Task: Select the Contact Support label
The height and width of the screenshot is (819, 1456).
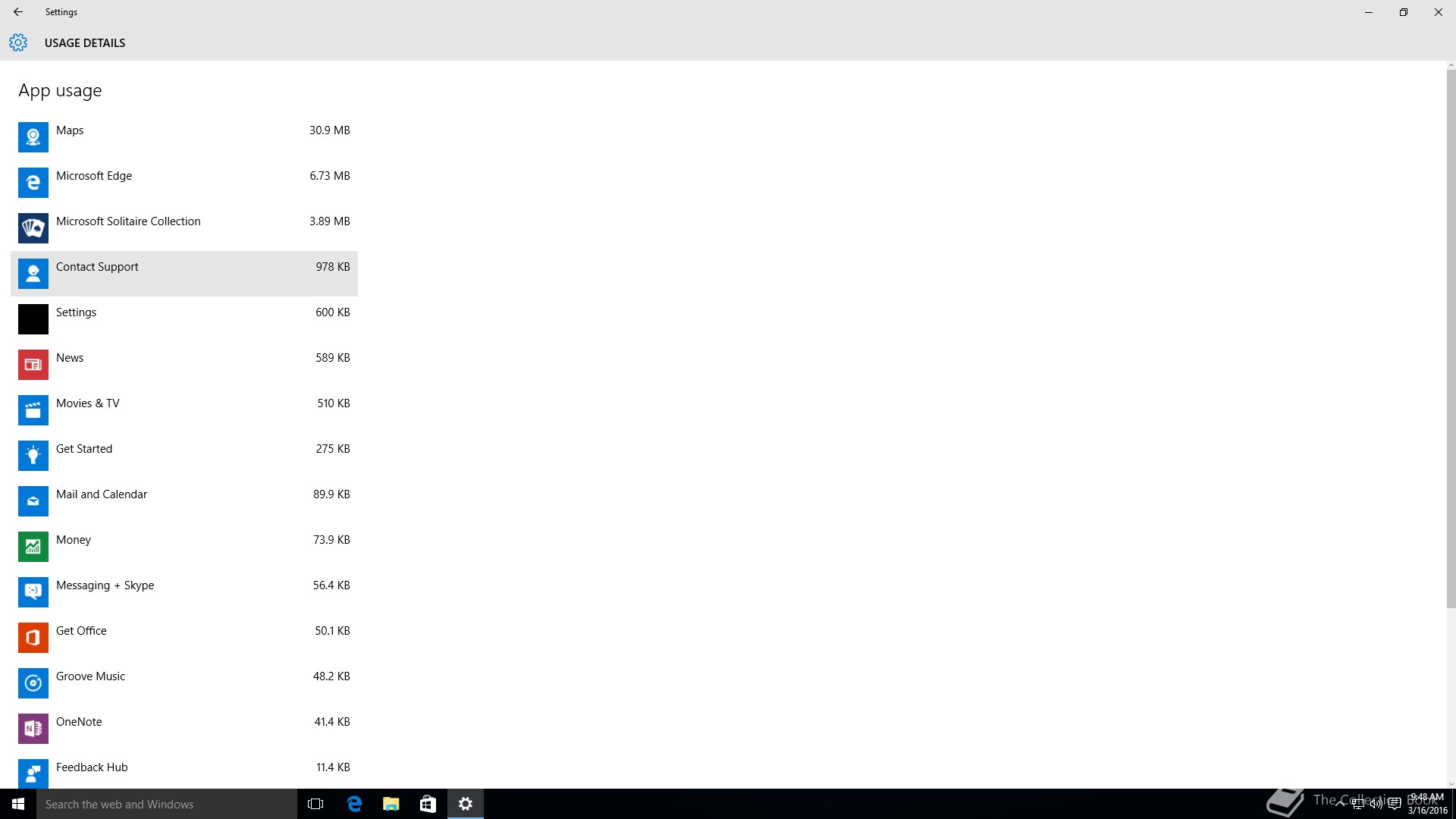Action: (97, 267)
